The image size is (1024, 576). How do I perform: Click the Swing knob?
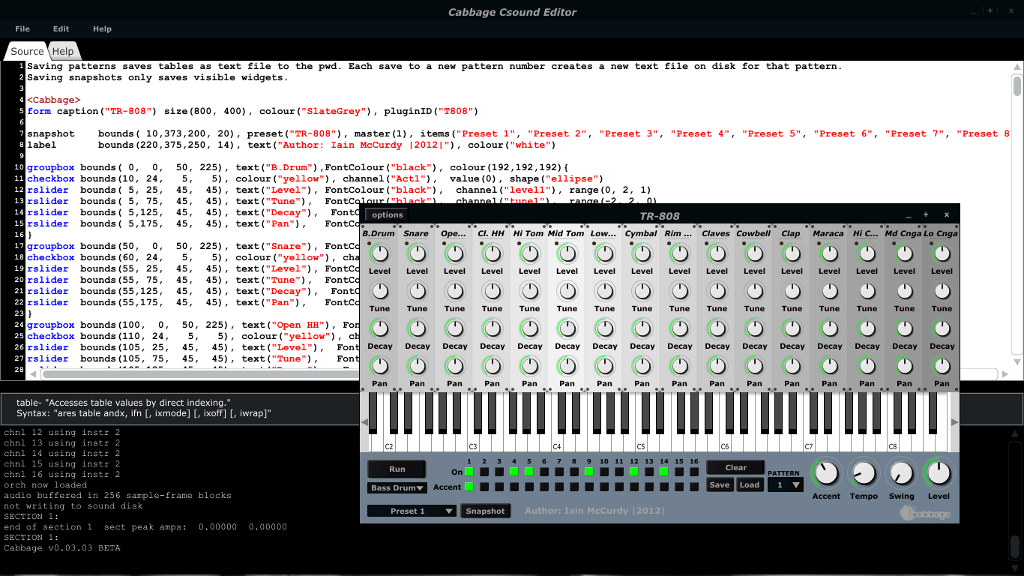[901, 474]
